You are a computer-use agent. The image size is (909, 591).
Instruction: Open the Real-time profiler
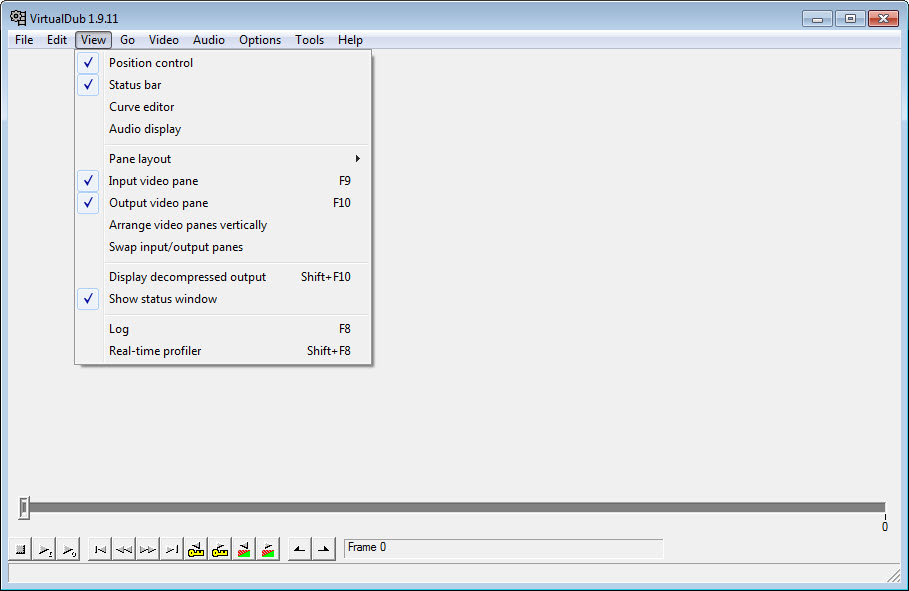(x=223, y=351)
